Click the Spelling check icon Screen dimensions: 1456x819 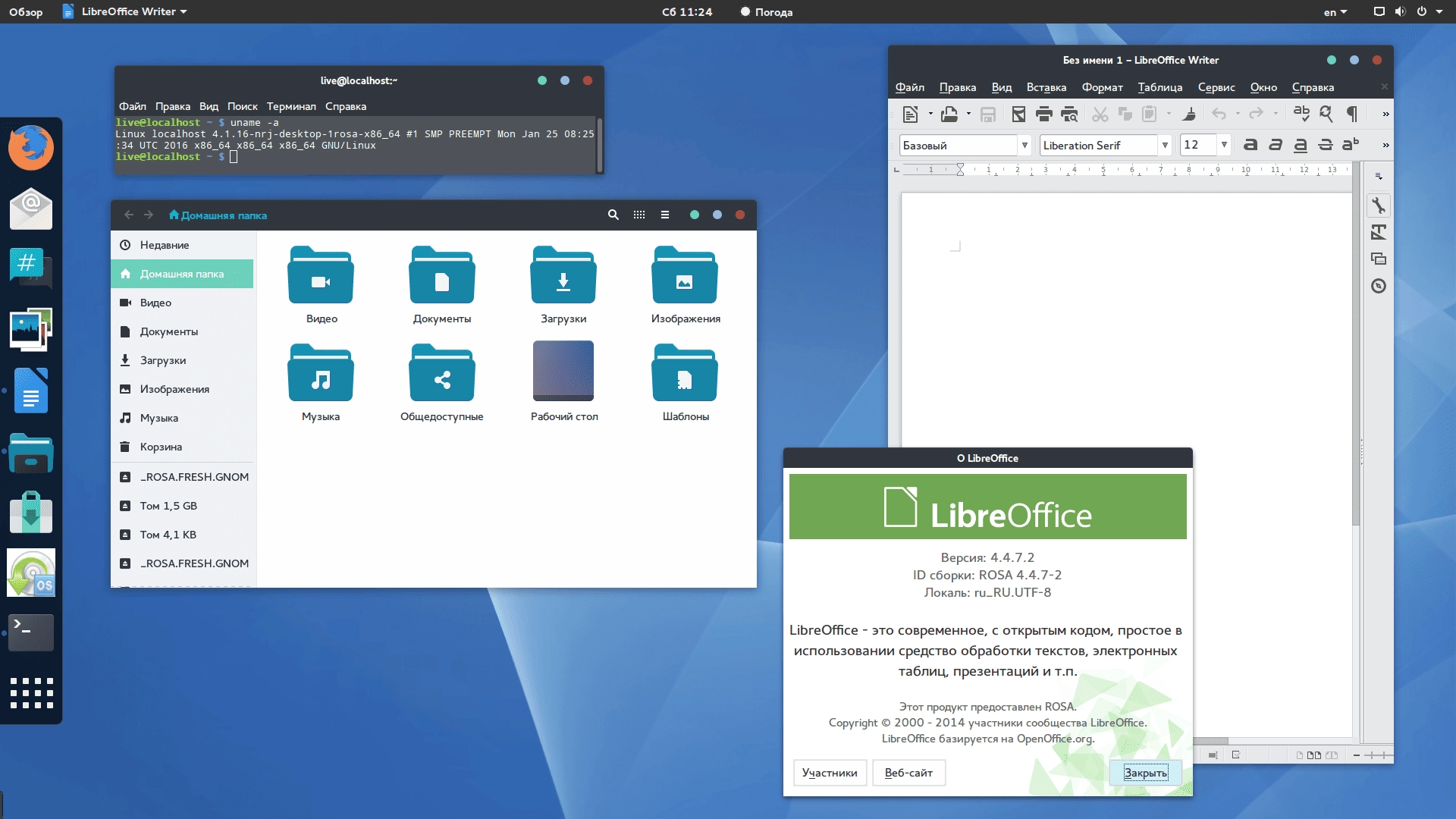click(x=1301, y=114)
